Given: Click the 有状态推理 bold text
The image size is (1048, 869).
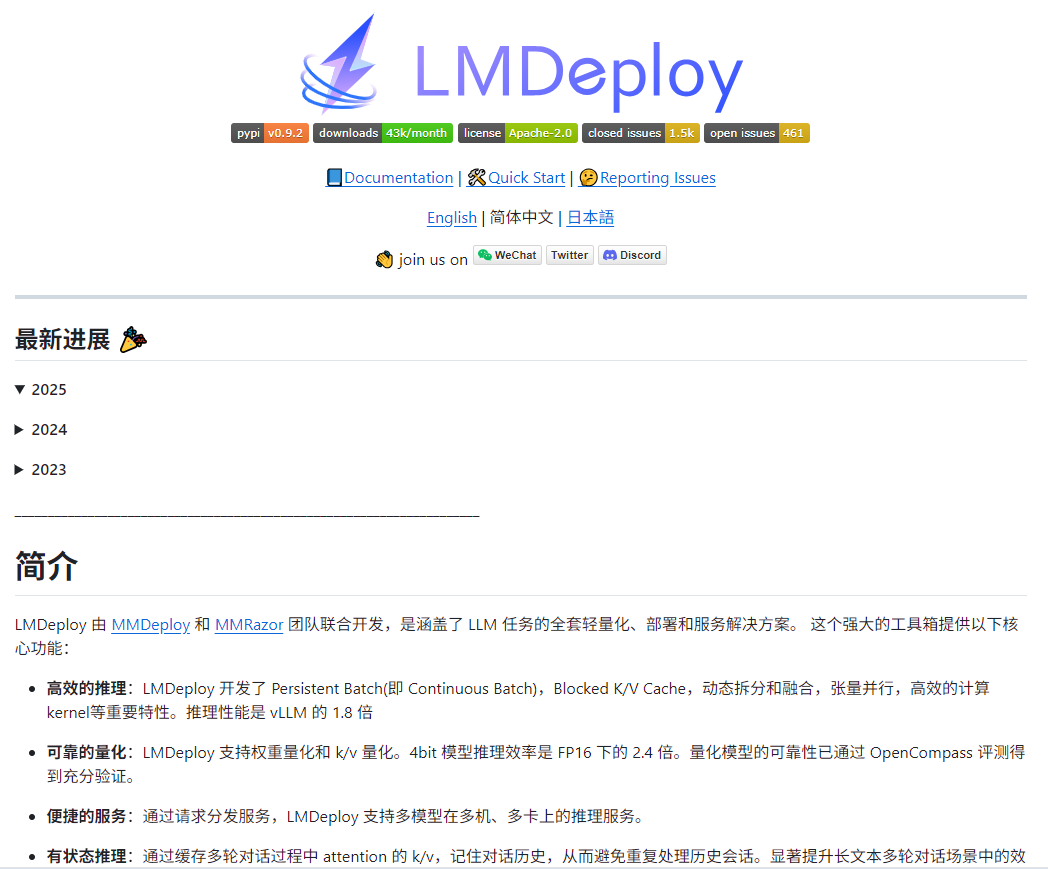Looking at the screenshot, I should [86, 857].
